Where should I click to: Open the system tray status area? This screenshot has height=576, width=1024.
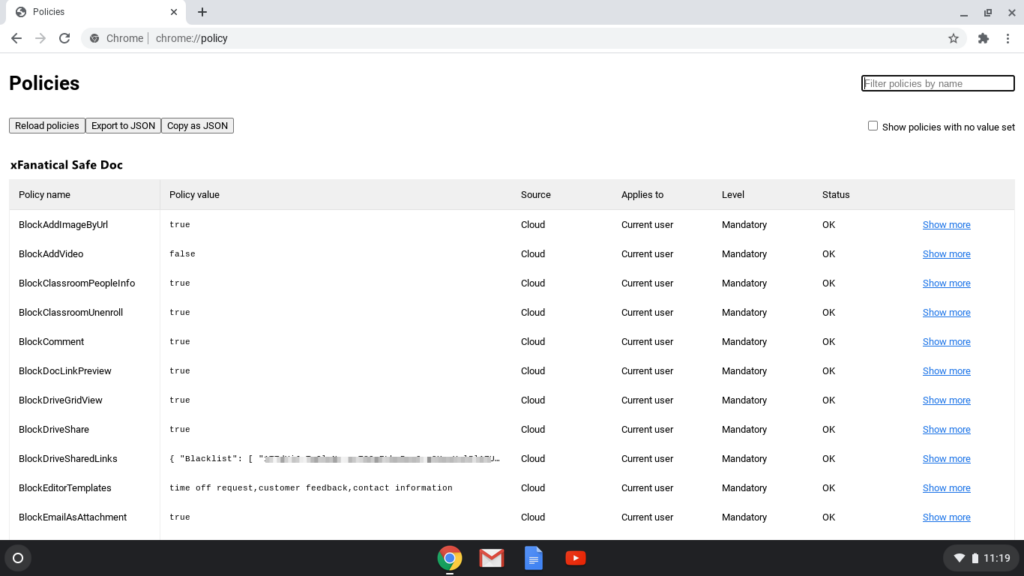[980, 558]
